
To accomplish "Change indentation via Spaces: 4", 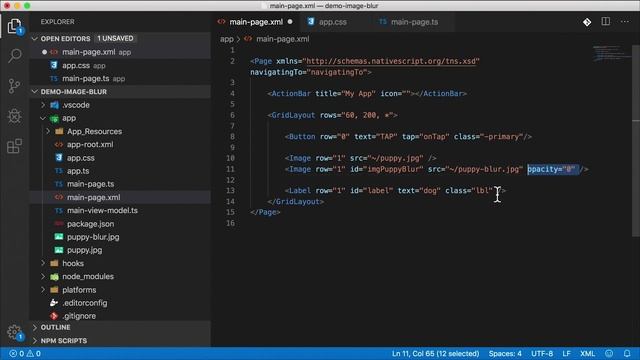I will (x=505, y=353).
